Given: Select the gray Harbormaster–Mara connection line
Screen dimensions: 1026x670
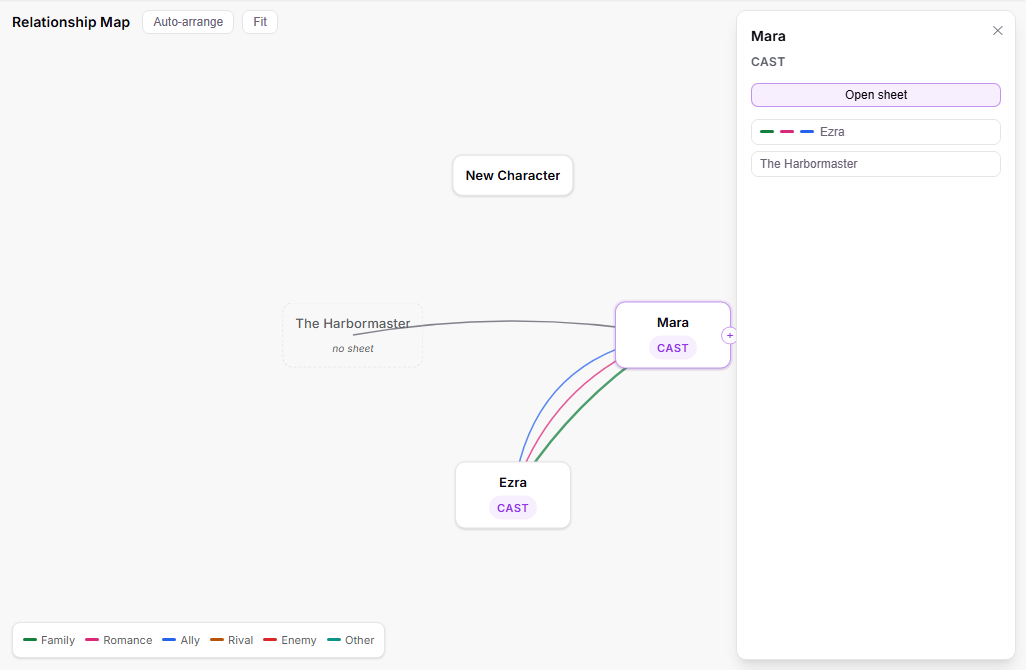Looking at the screenshot, I should 512,321.
